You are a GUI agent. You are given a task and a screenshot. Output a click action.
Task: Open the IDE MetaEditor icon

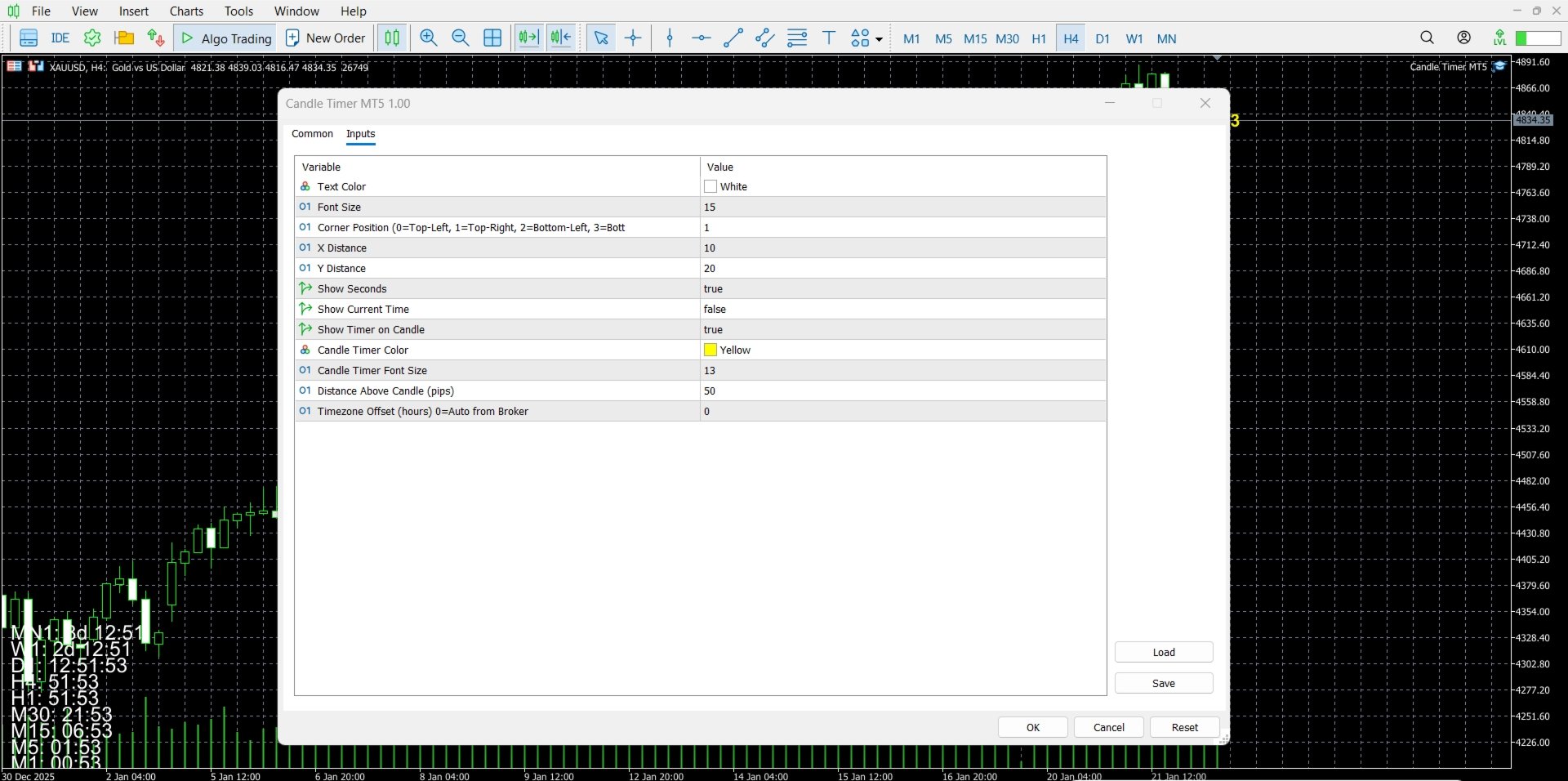coord(60,38)
